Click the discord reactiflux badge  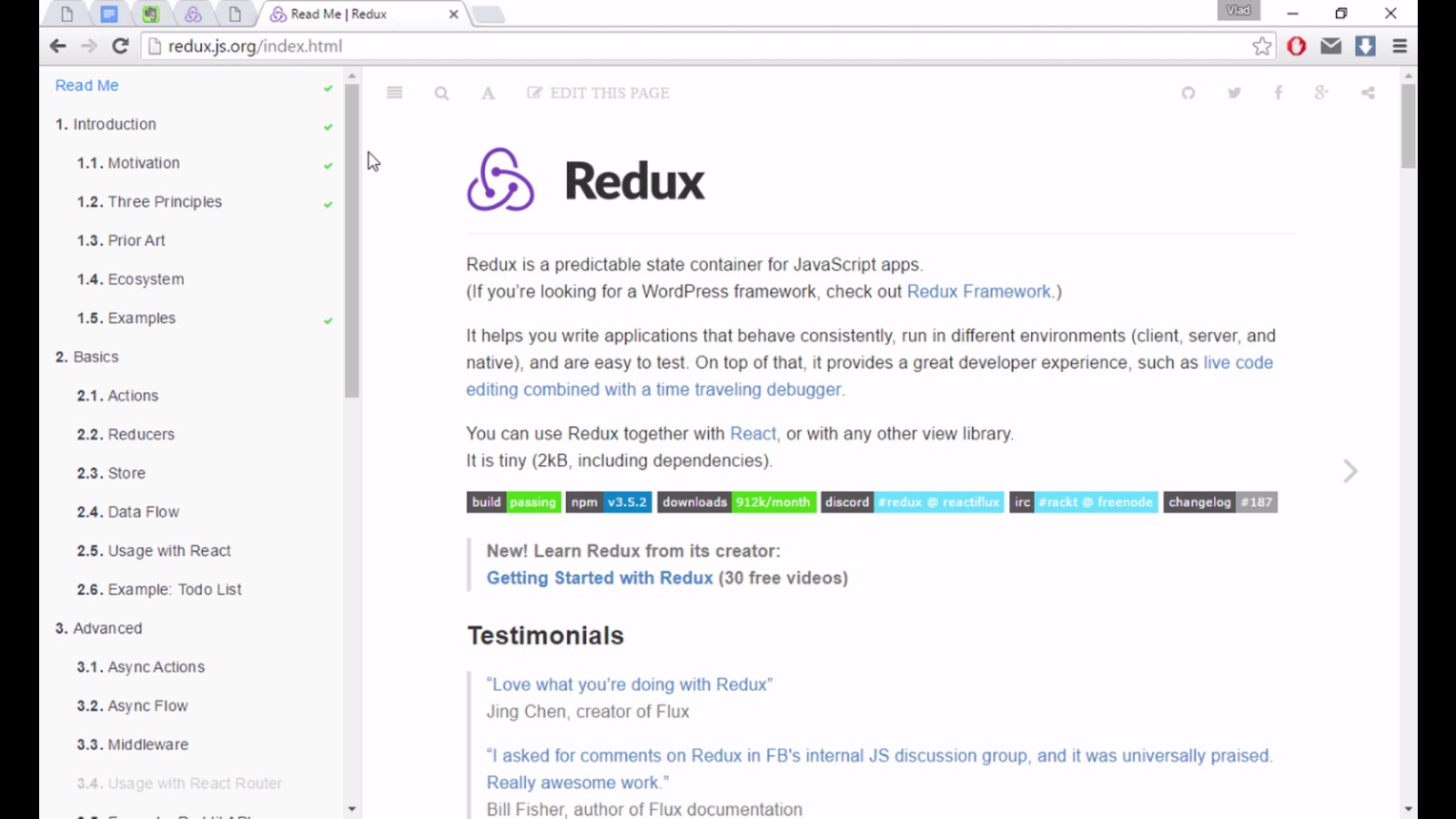[x=912, y=502]
